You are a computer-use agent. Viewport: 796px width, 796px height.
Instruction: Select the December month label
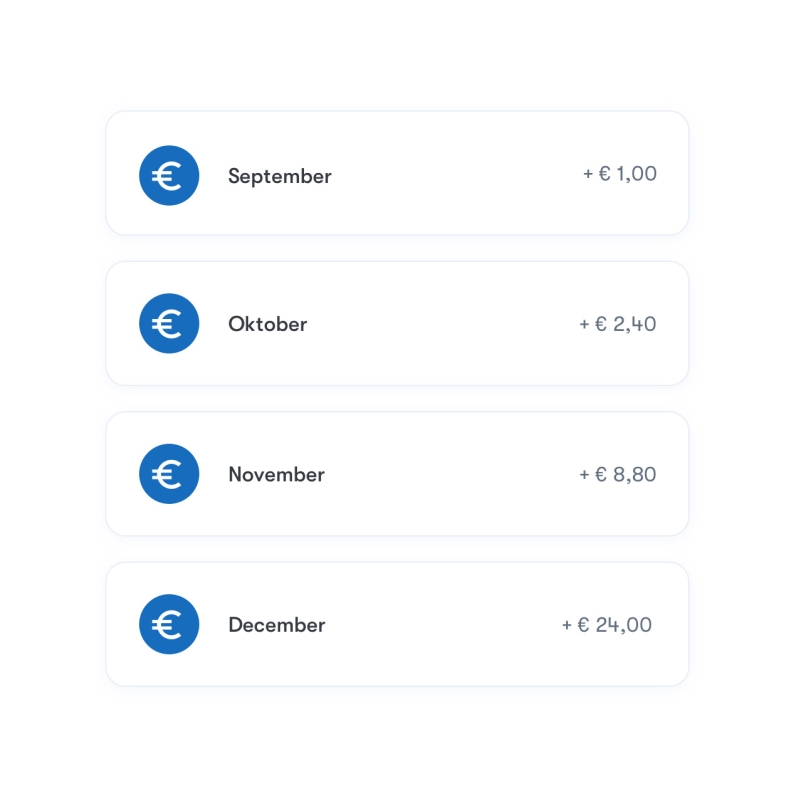[x=277, y=624]
